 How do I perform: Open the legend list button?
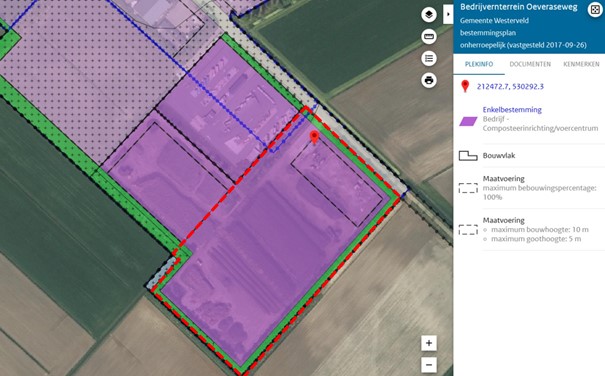[429, 59]
